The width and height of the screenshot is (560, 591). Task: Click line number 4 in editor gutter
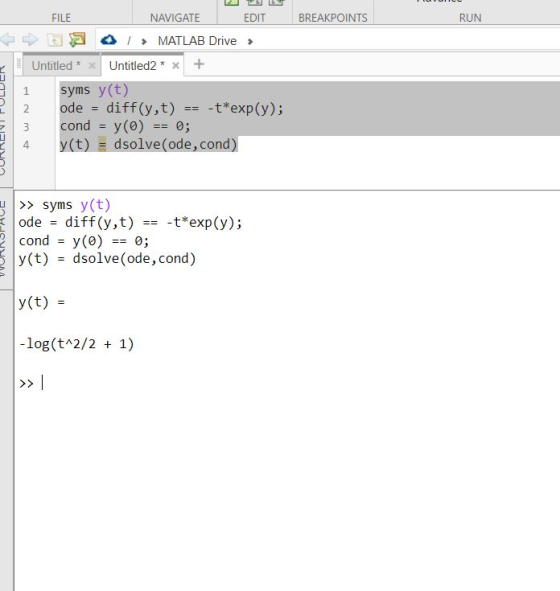click(26, 145)
